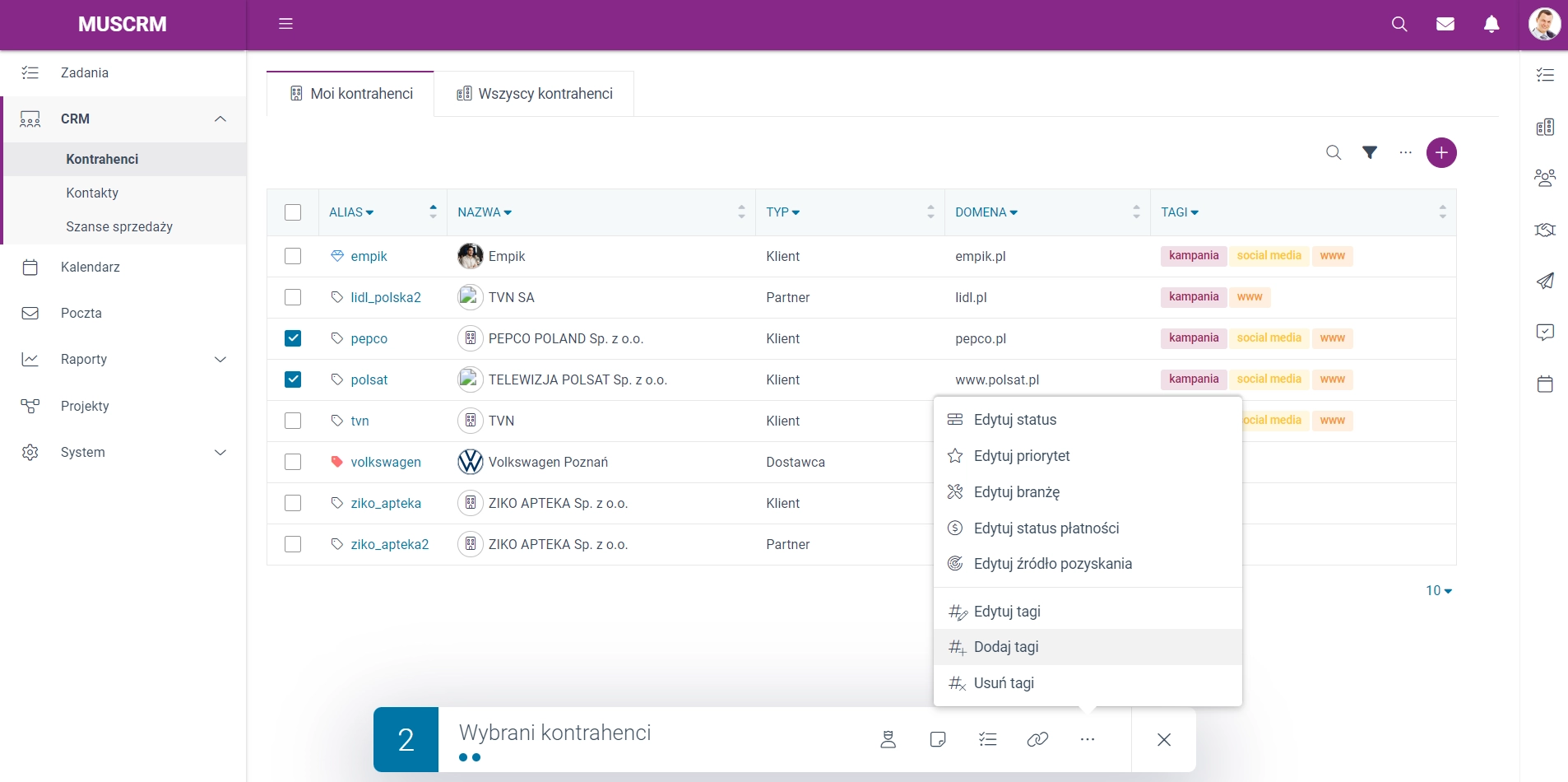This screenshot has height=782, width=1568.
Task: Add new contractor with plus button
Action: click(1441, 152)
